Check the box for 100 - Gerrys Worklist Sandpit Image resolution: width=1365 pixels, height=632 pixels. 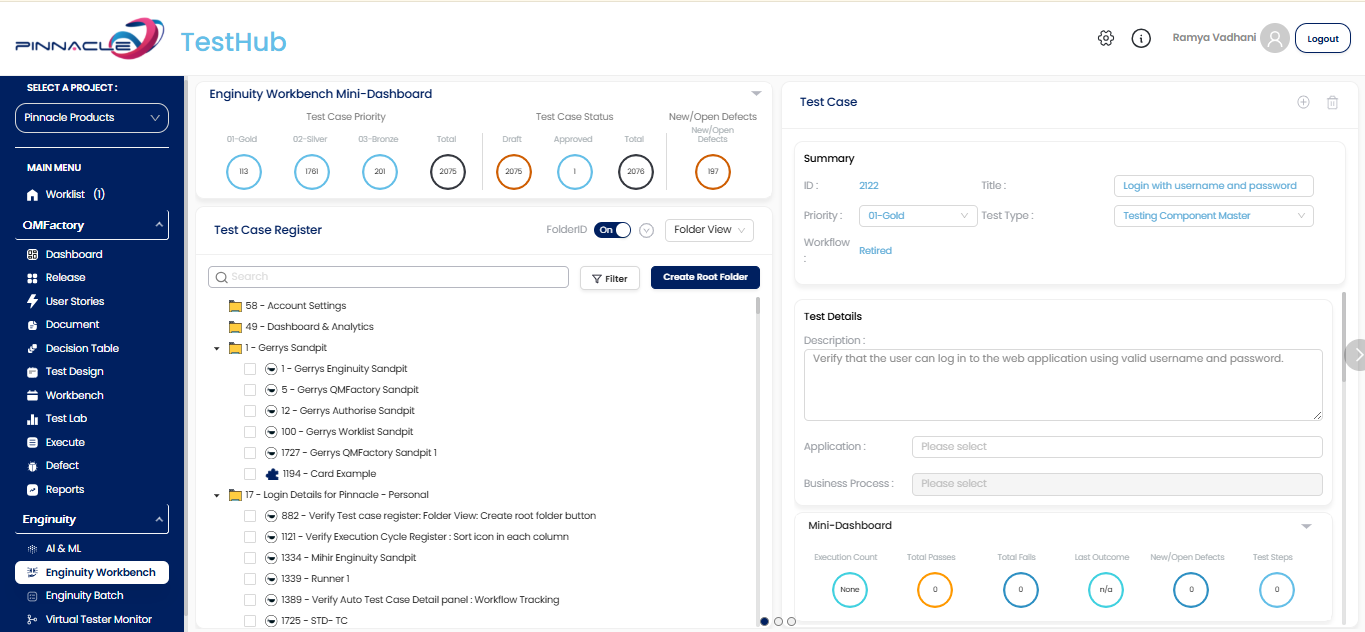tap(250, 432)
